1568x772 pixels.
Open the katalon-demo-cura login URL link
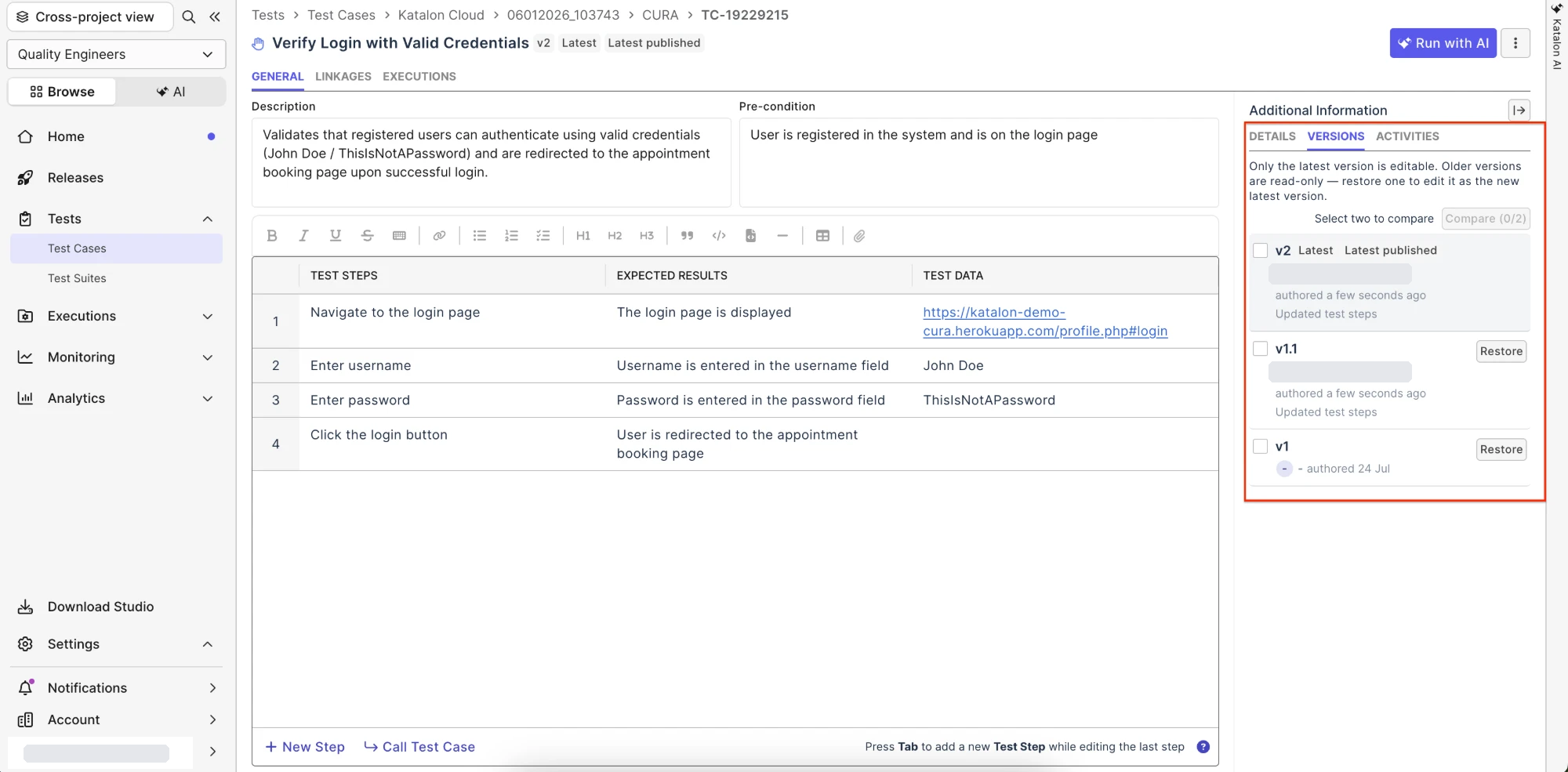pos(1045,321)
